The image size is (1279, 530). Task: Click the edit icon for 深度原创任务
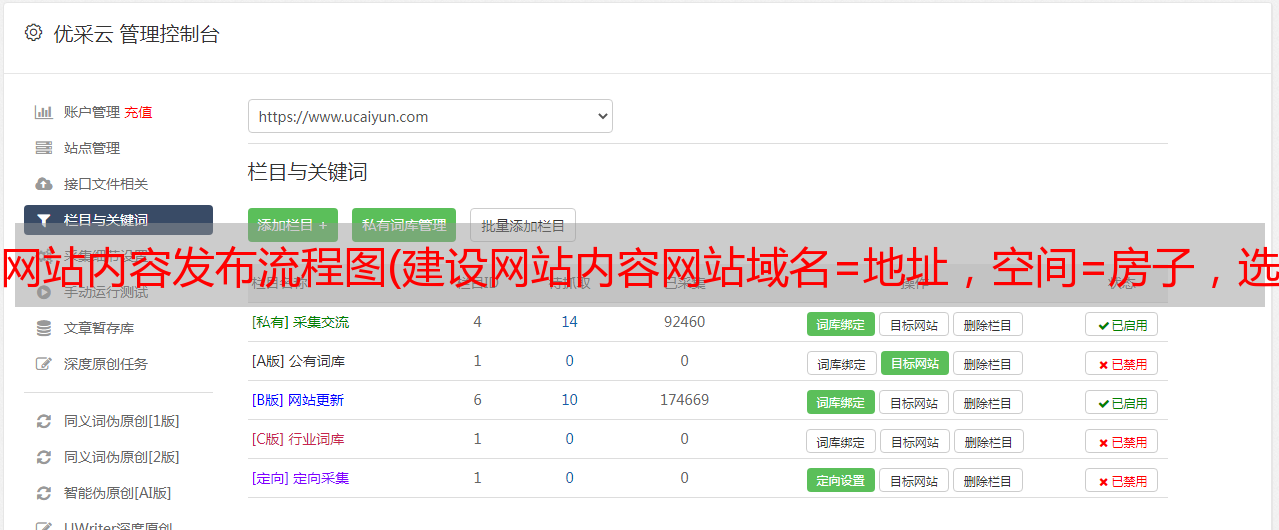coord(43,364)
